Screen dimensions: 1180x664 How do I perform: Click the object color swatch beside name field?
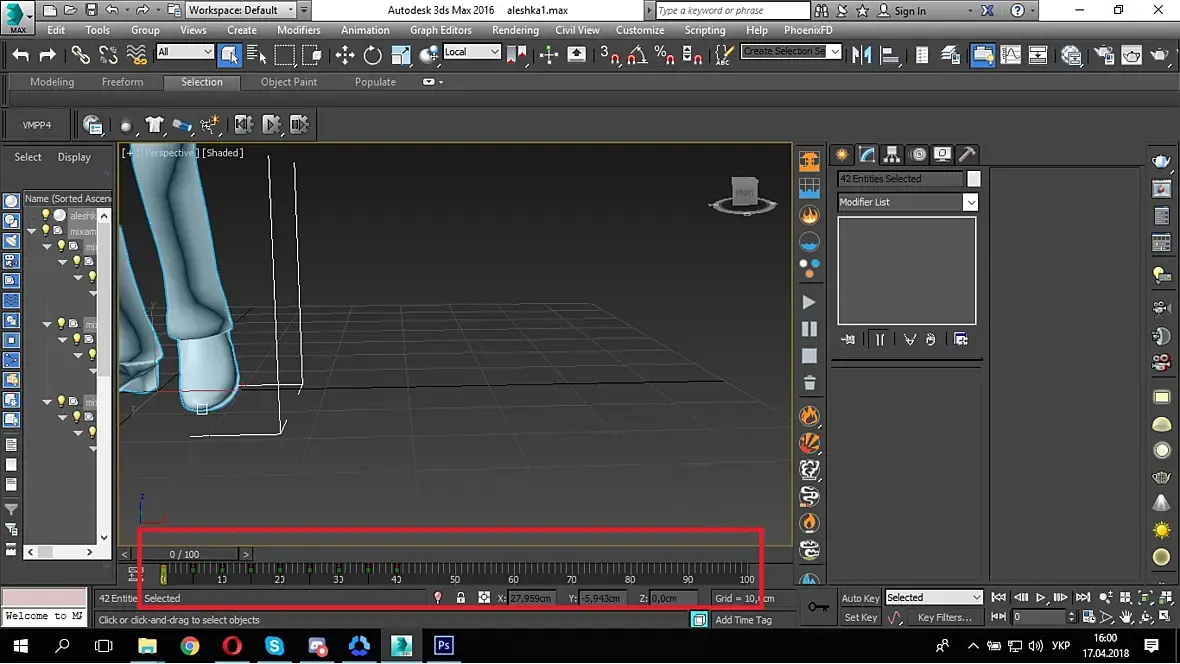click(x=974, y=179)
